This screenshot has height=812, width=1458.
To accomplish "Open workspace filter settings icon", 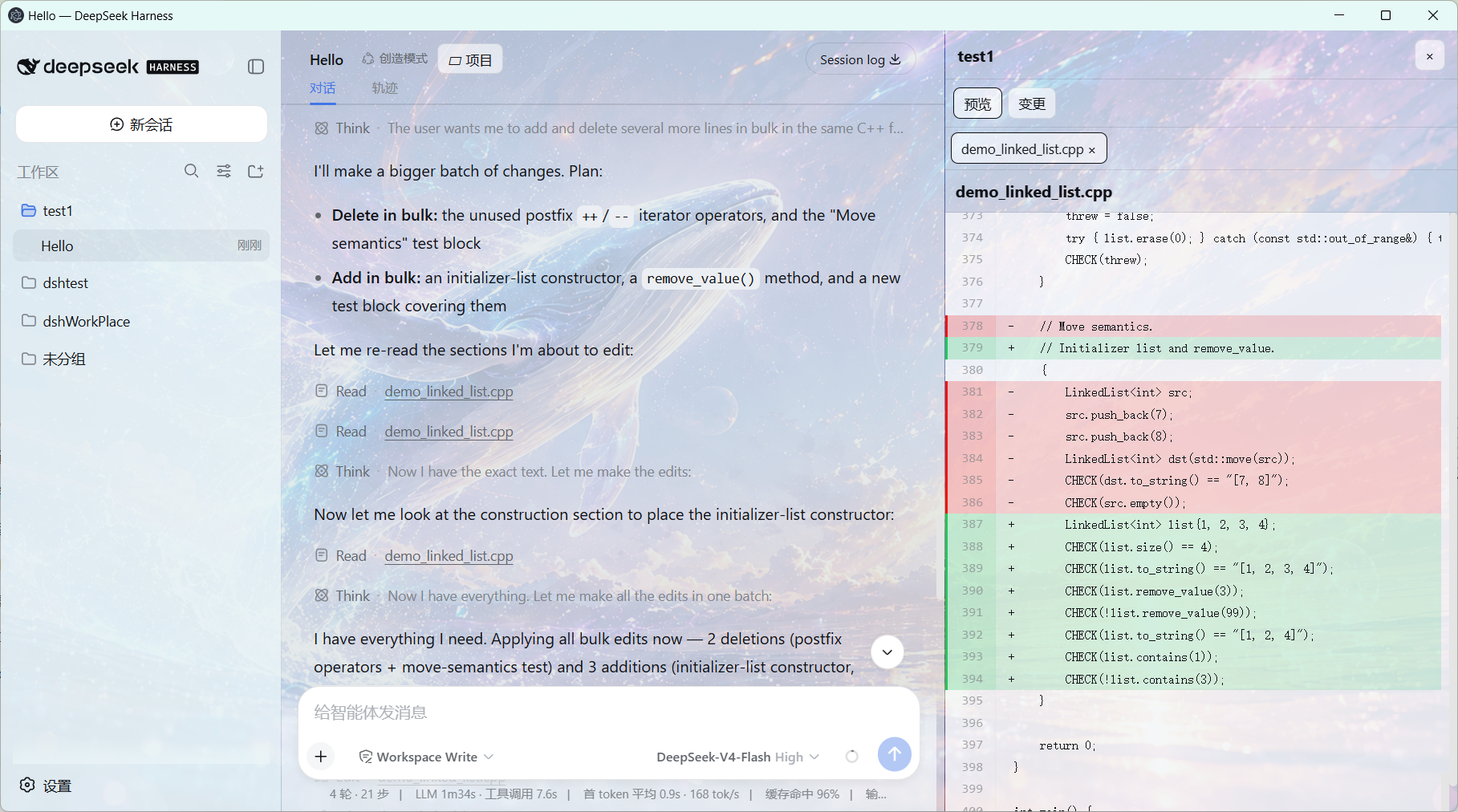I will pyautogui.click(x=224, y=171).
